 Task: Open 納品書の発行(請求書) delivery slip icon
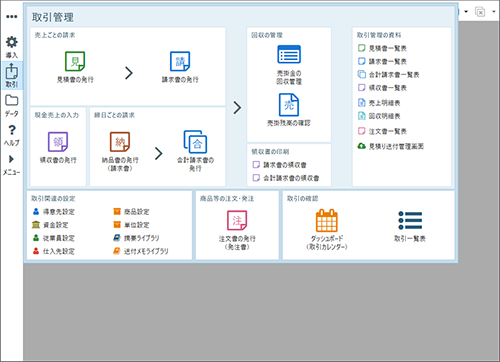(x=120, y=142)
